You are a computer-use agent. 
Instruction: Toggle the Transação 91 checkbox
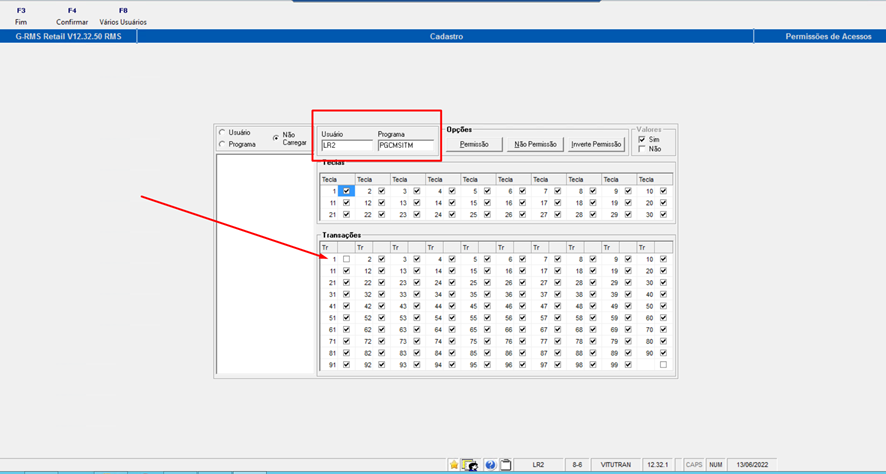point(346,365)
